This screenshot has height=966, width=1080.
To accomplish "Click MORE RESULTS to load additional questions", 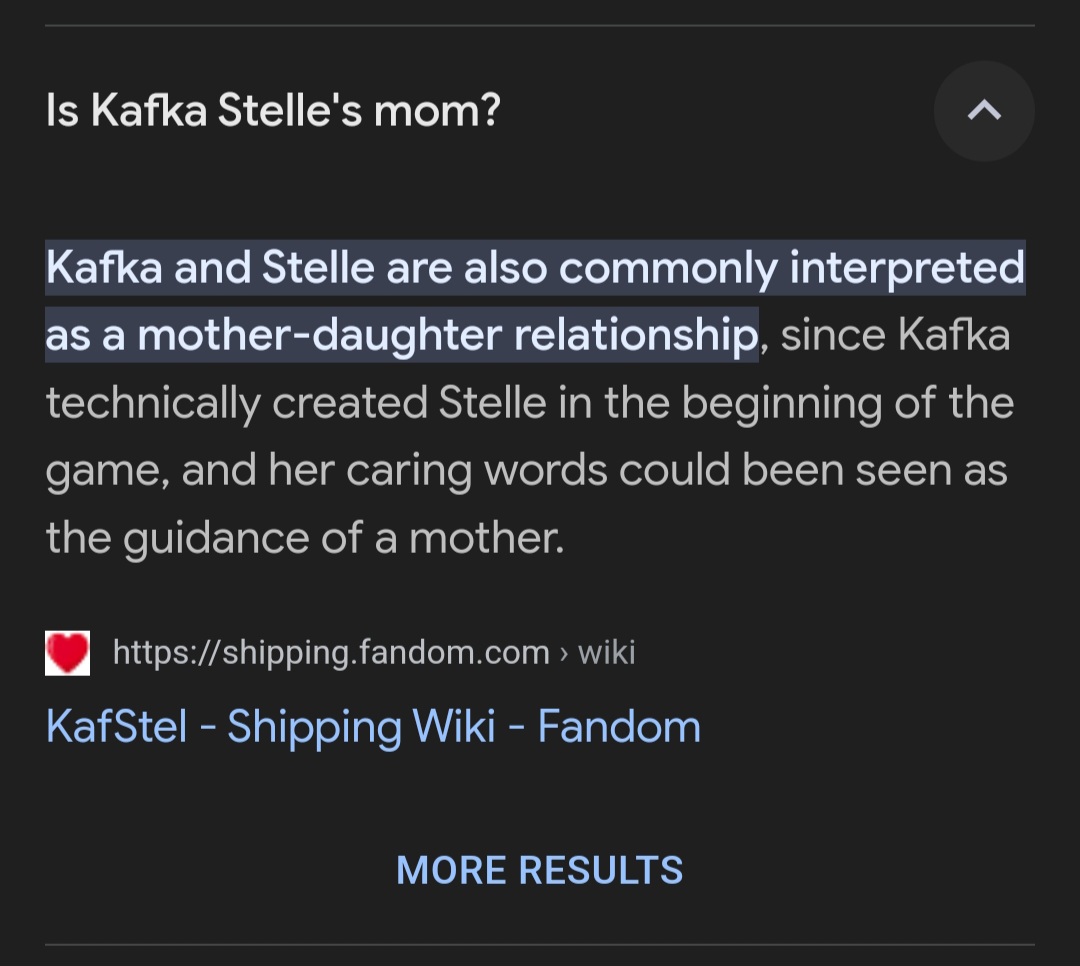I will pos(539,869).
